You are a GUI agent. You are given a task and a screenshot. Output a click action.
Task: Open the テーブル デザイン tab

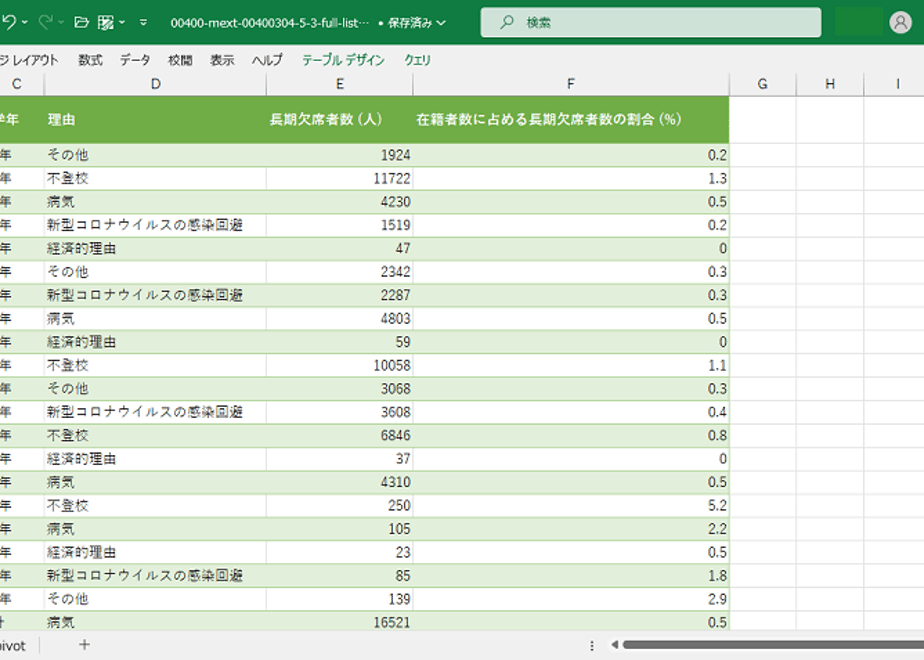coord(344,60)
